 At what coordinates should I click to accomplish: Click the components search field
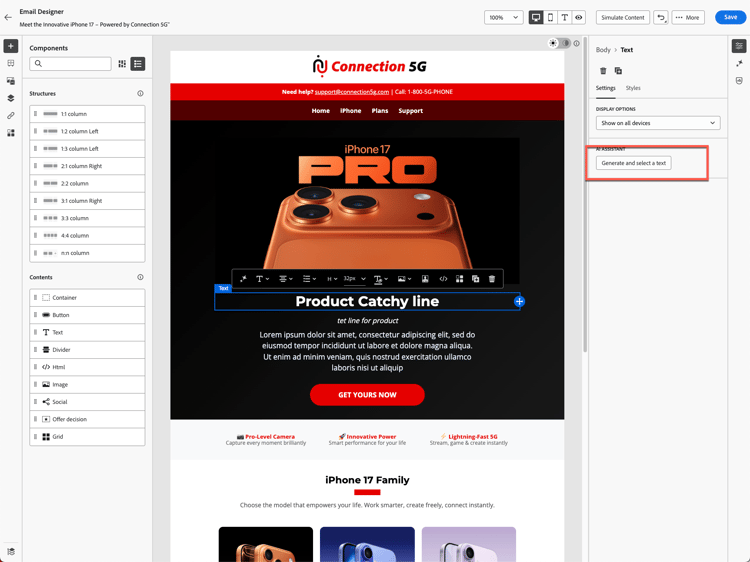[70, 64]
